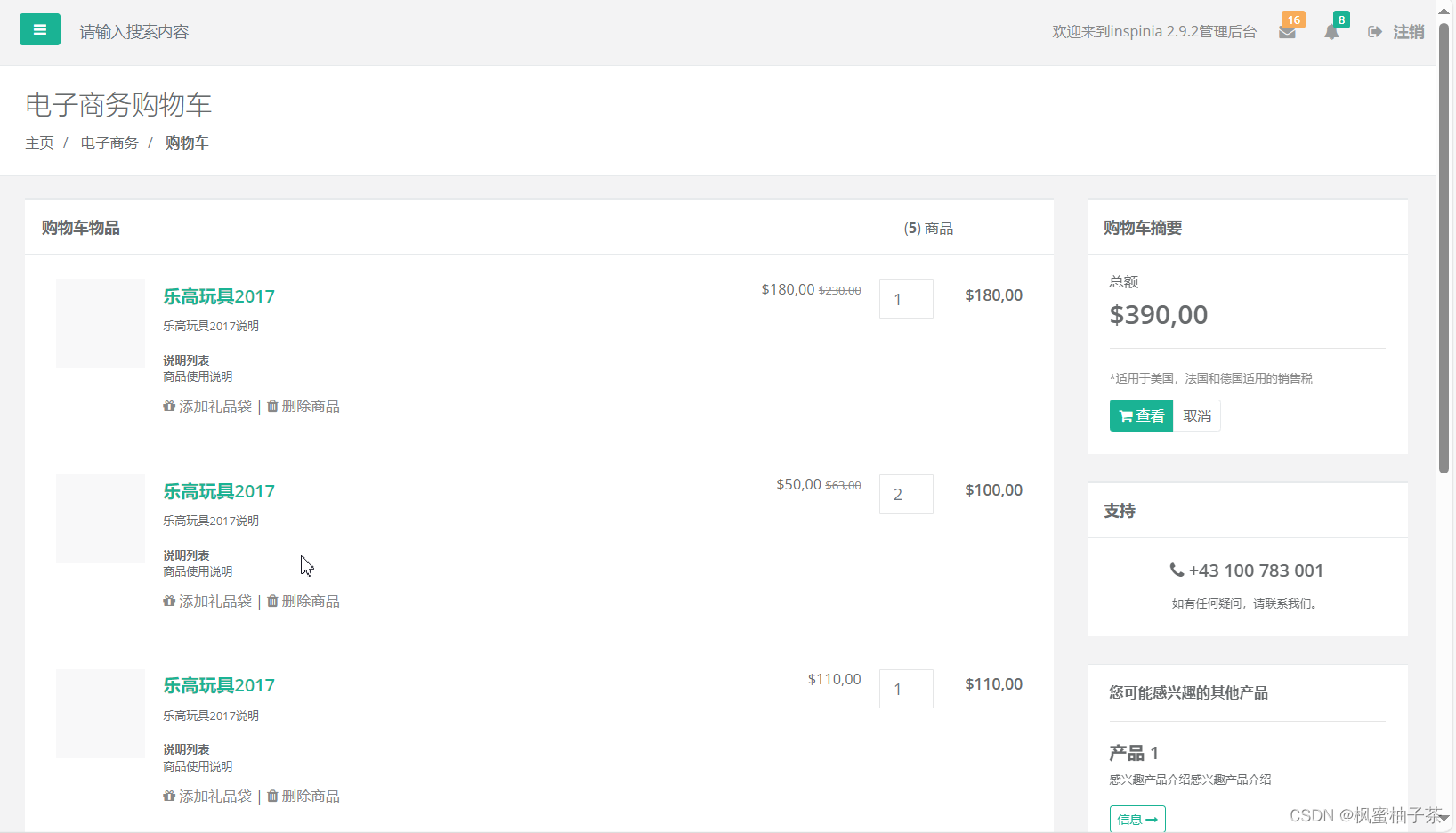The width and height of the screenshot is (1456, 833).
Task: Click the 支持 panel heading
Action: 1120,511
